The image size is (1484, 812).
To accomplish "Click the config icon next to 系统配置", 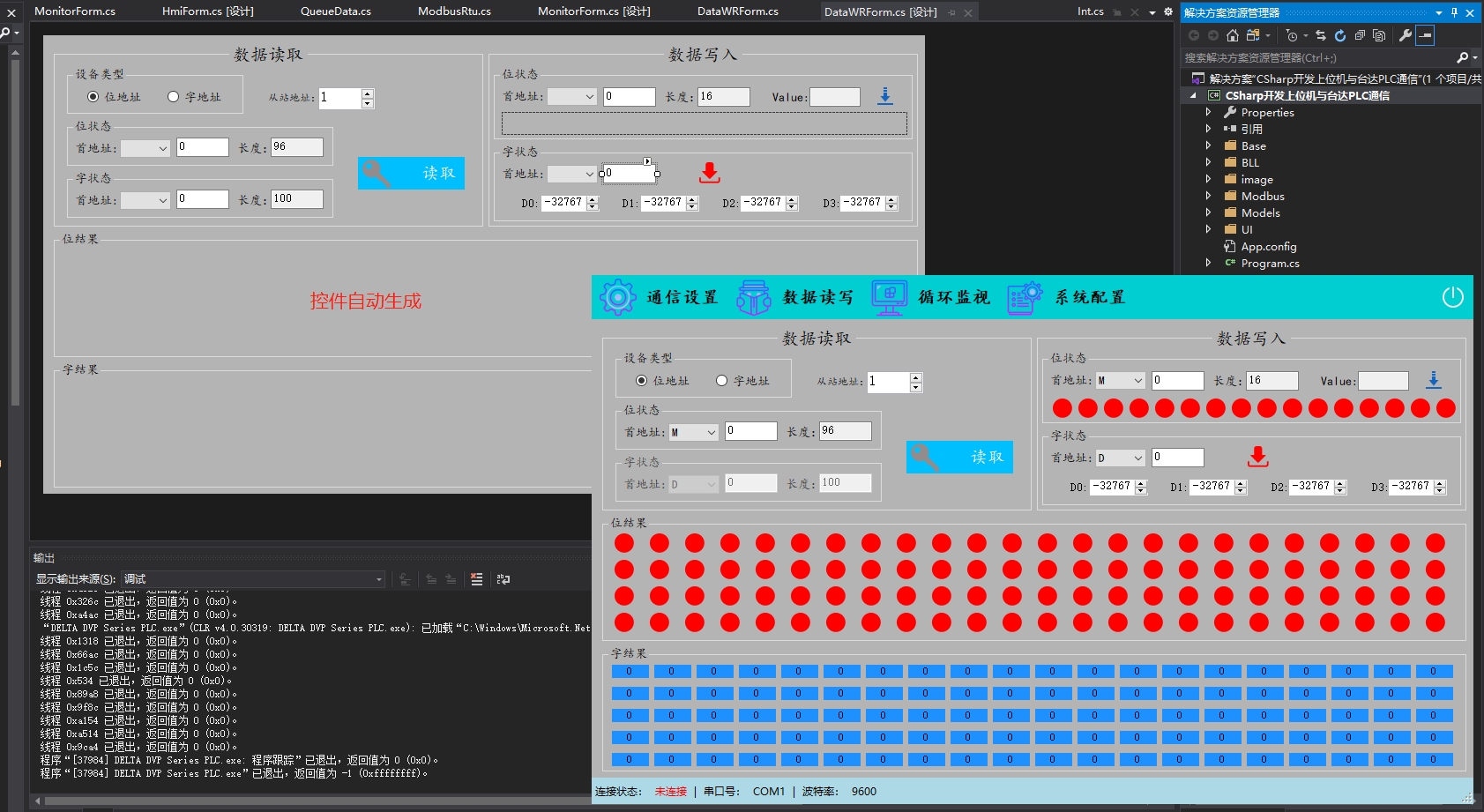I will 1025,297.
